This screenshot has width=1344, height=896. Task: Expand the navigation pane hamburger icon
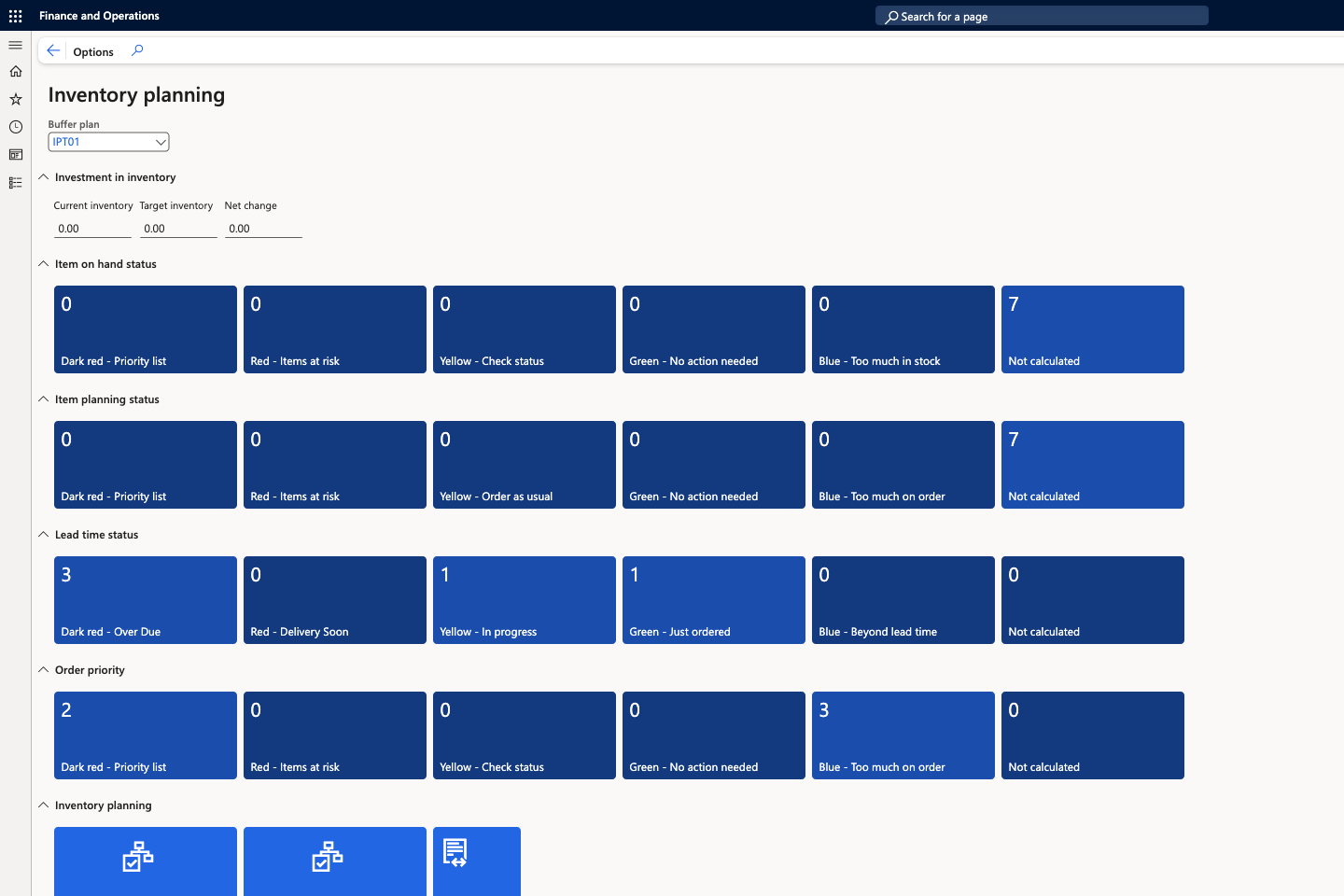[15, 45]
